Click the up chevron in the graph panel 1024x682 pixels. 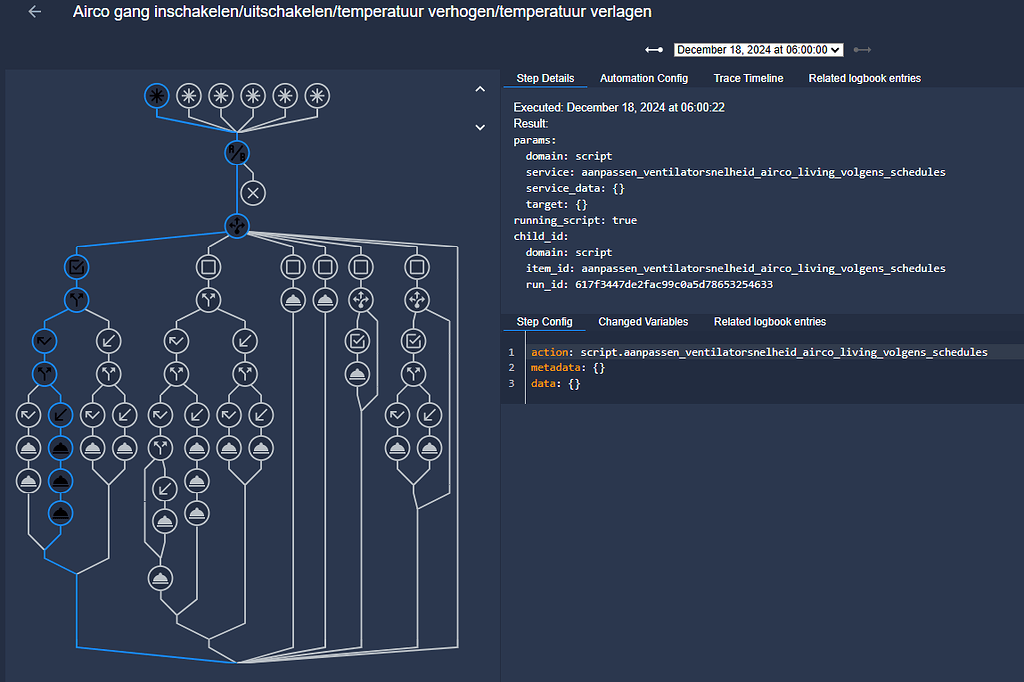pyautogui.click(x=480, y=89)
